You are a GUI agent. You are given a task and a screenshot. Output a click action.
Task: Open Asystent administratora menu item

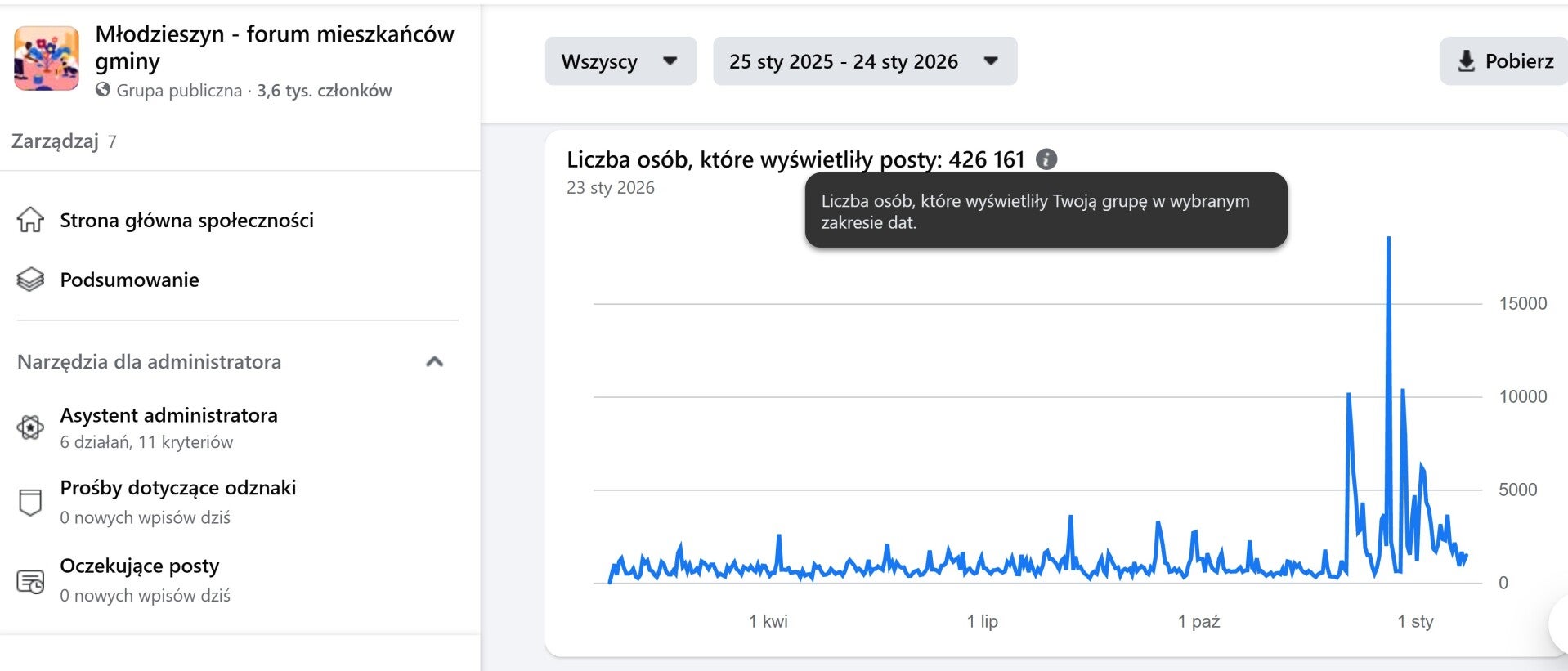(168, 415)
